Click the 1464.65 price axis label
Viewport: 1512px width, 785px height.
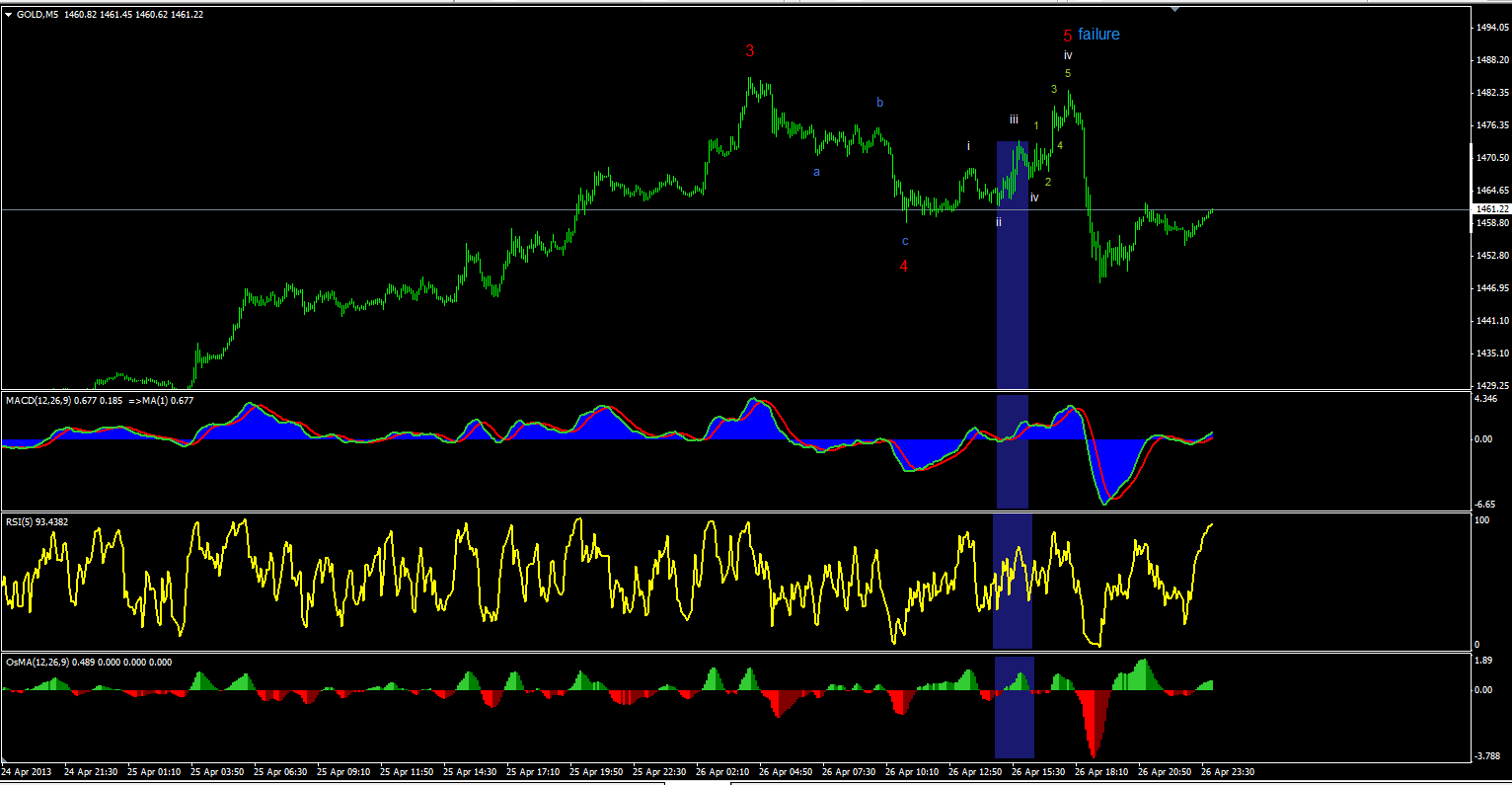[x=1490, y=191]
